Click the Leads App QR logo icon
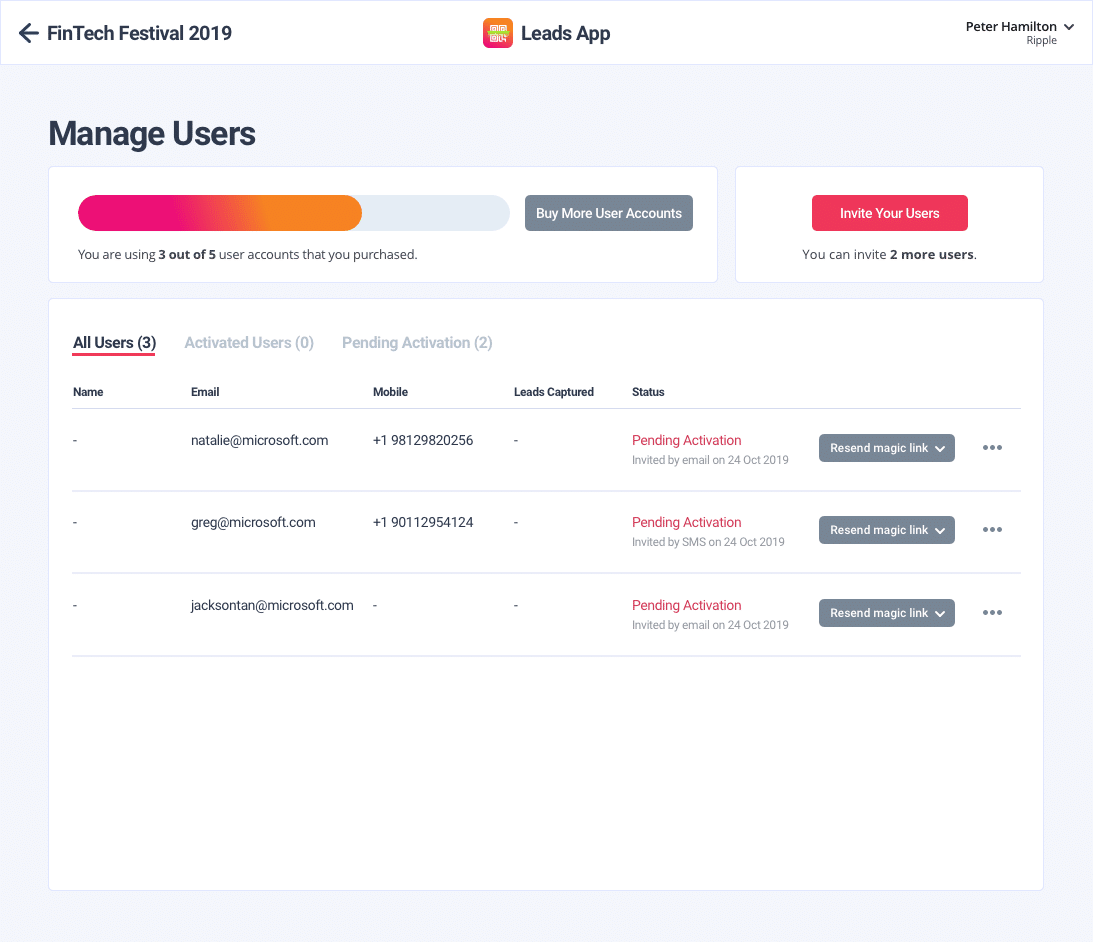1093x942 pixels. (498, 33)
